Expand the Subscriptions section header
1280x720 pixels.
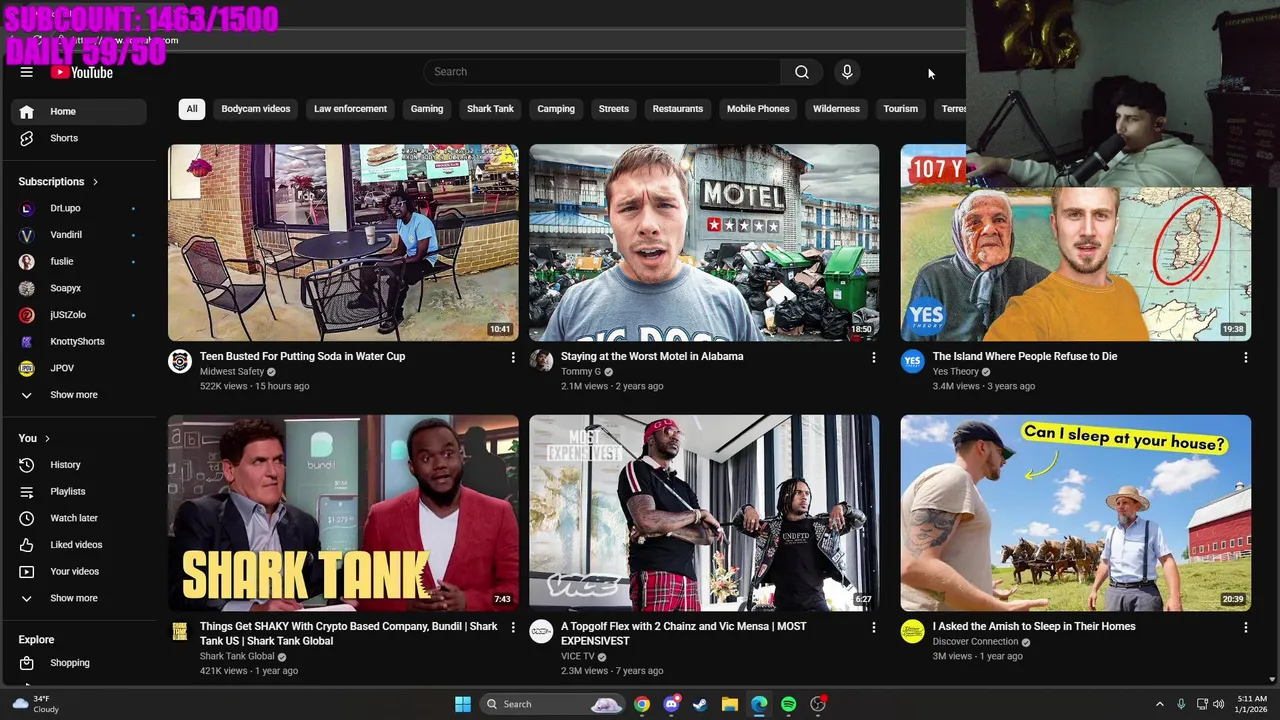tap(58, 181)
